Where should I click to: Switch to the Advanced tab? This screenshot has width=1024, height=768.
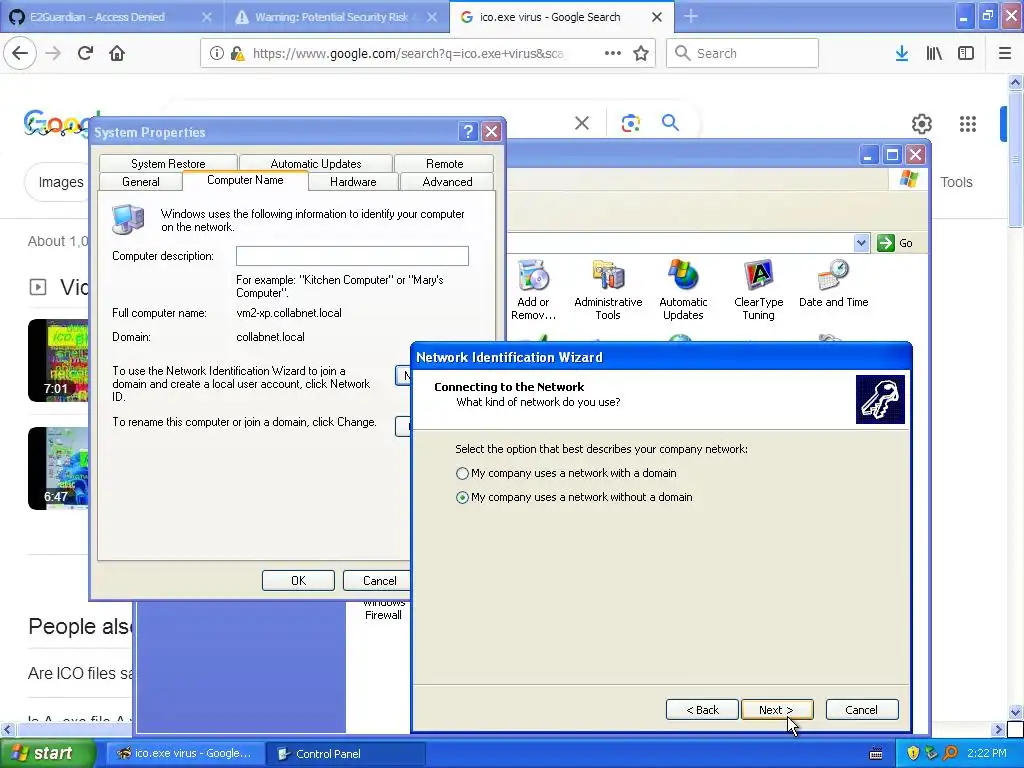(447, 182)
